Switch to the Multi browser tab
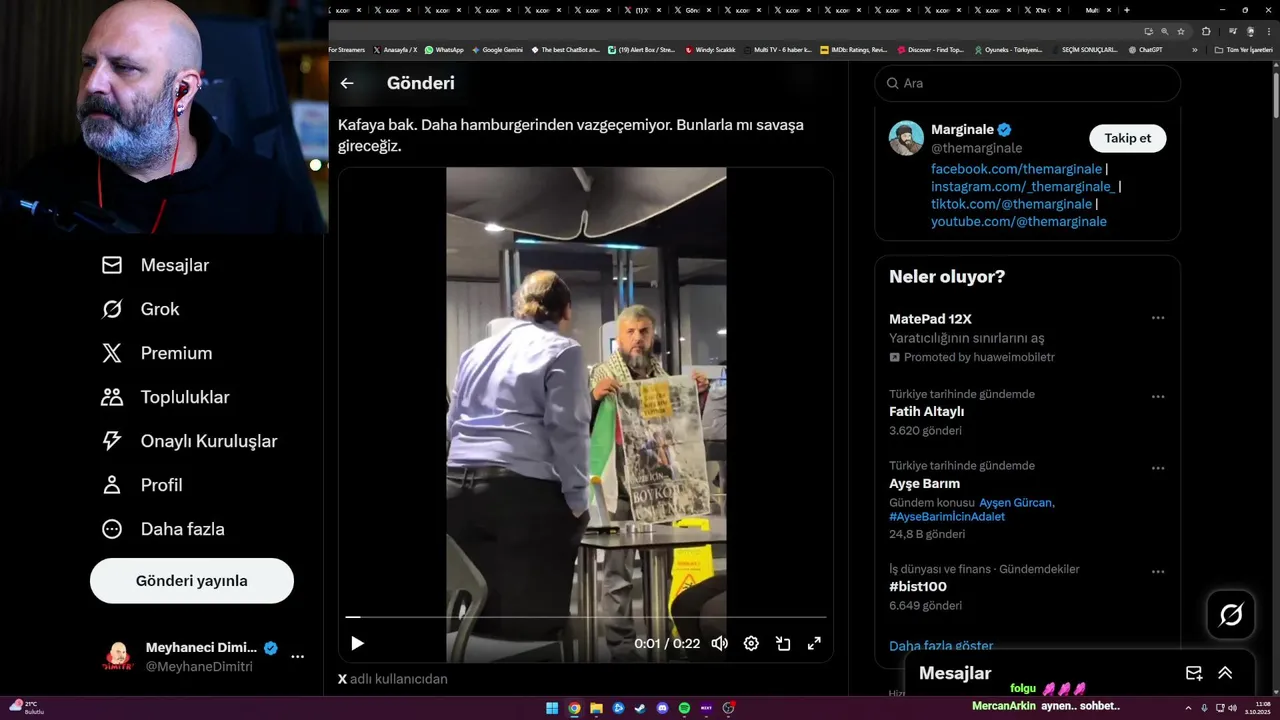The image size is (1280, 720). (1092, 10)
